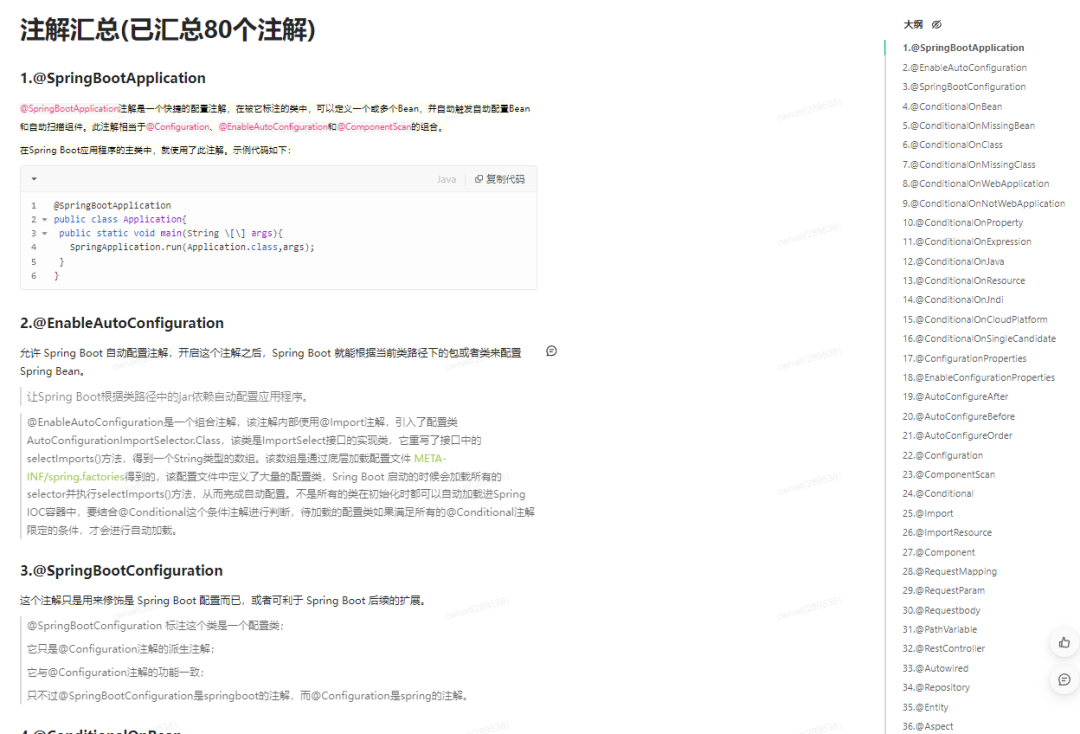Navigate to 20.@AutoConfigureBefore in outline
The height and width of the screenshot is (734, 1080).
tap(958, 417)
